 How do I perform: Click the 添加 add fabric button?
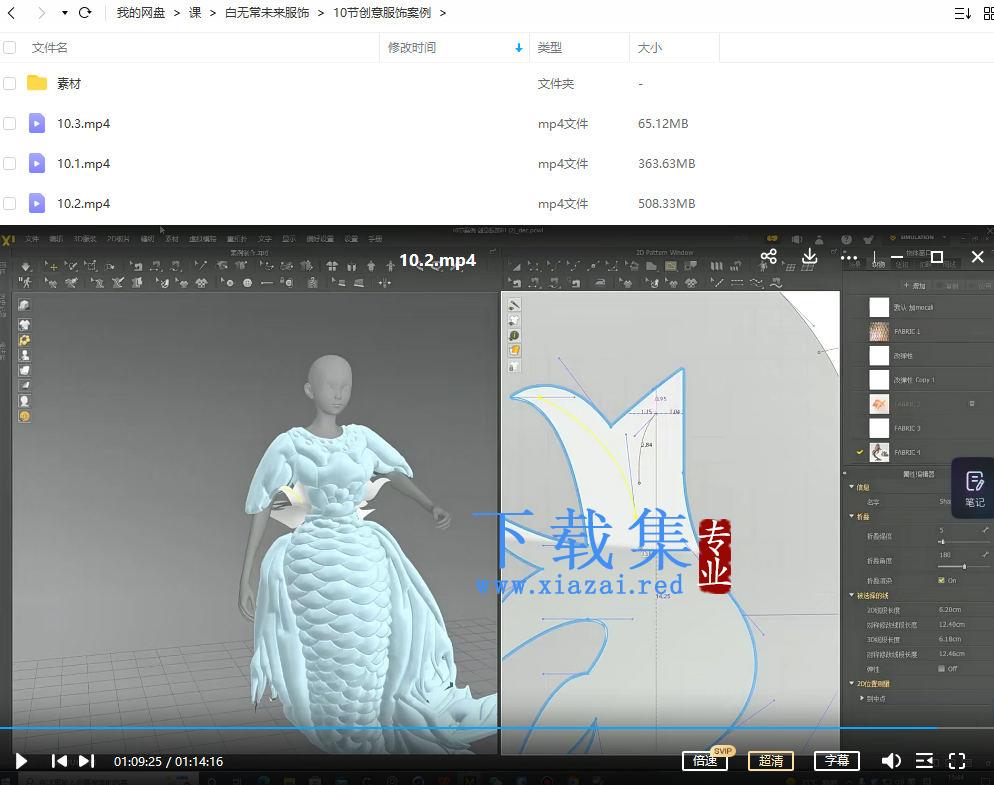click(x=915, y=285)
